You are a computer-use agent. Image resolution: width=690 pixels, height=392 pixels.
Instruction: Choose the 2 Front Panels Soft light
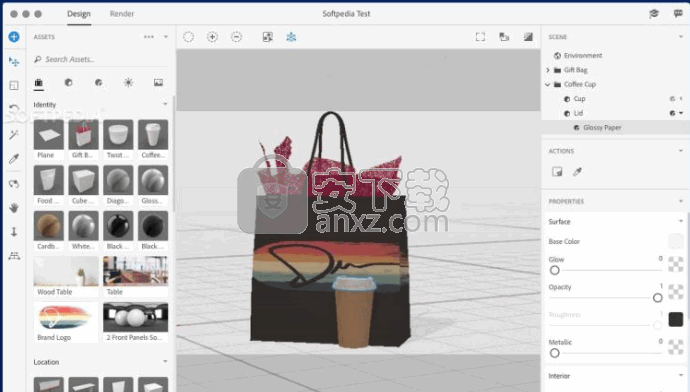[136, 317]
